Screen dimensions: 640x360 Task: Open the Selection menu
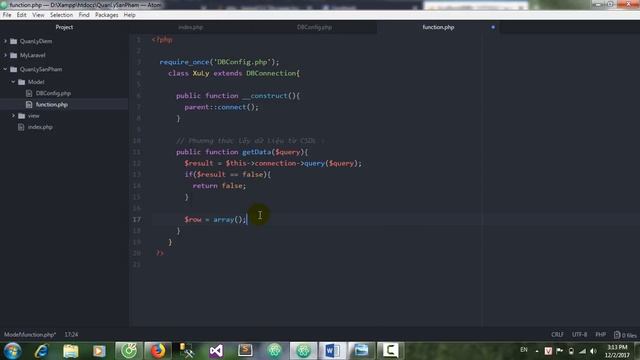62,15
